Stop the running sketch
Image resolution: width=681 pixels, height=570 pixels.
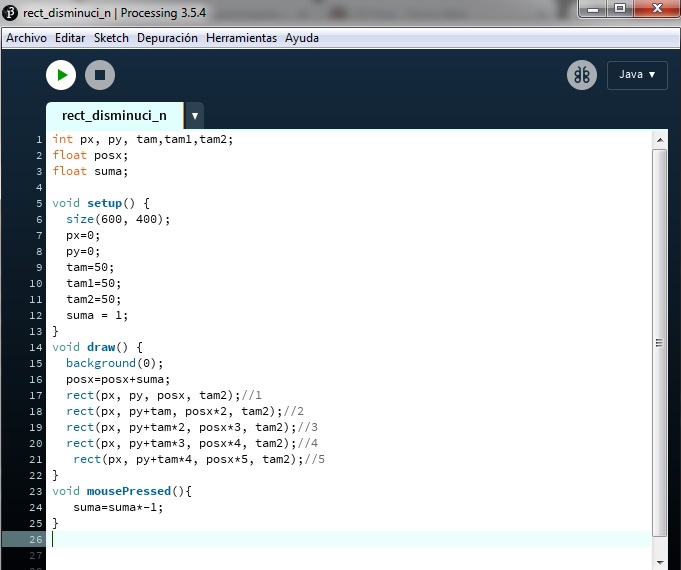click(99, 75)
